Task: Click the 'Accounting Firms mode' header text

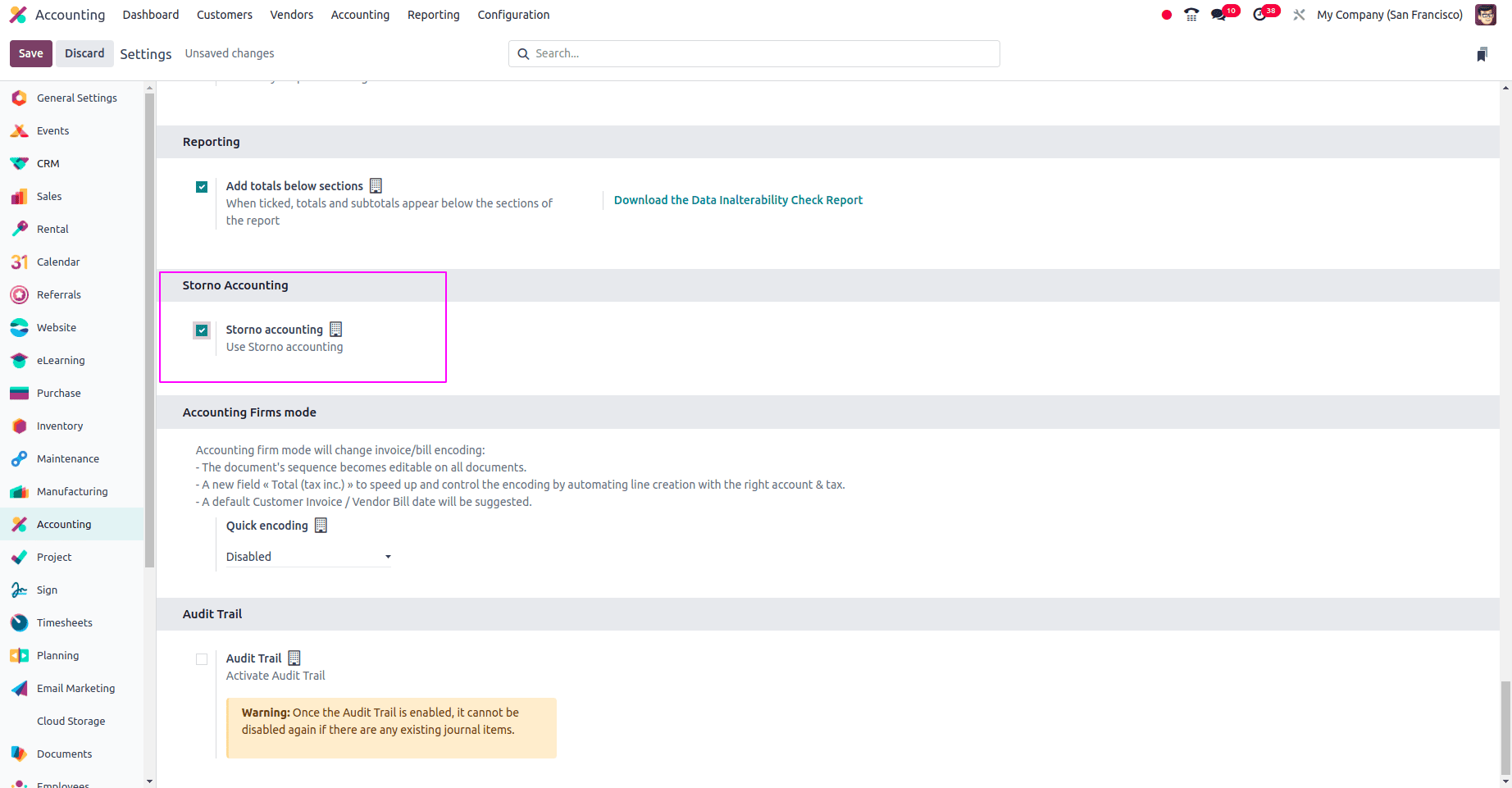Action: [249, 412]
